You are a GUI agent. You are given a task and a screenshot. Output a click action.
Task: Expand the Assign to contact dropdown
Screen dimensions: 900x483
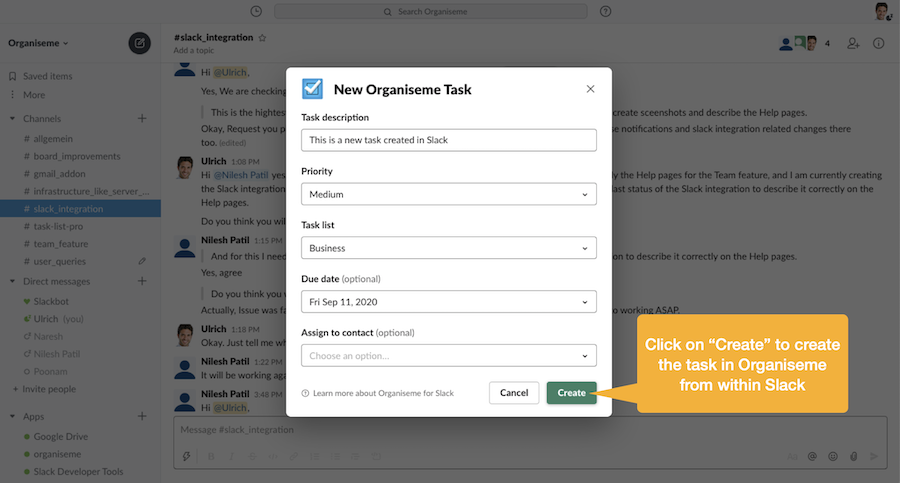448,355
